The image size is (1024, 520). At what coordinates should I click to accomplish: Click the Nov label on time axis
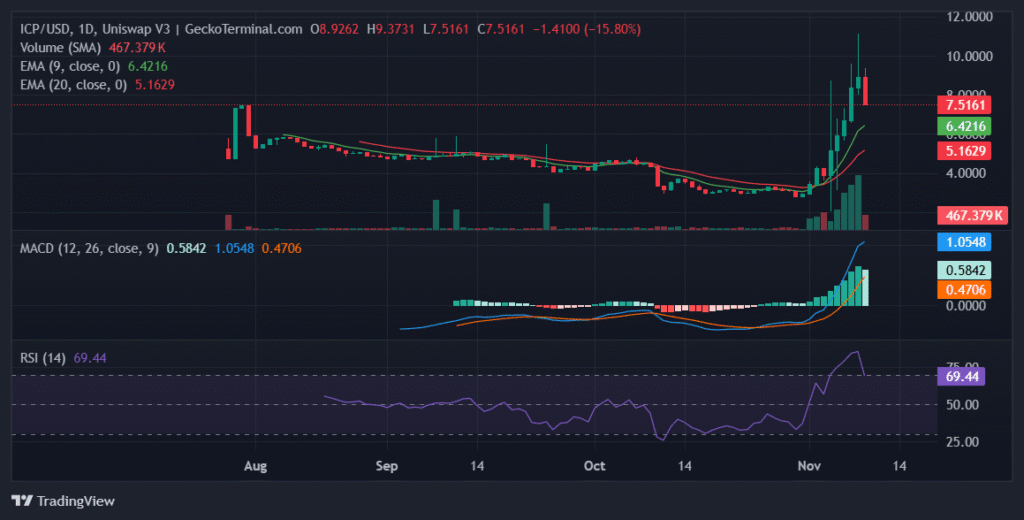point(808,466)
